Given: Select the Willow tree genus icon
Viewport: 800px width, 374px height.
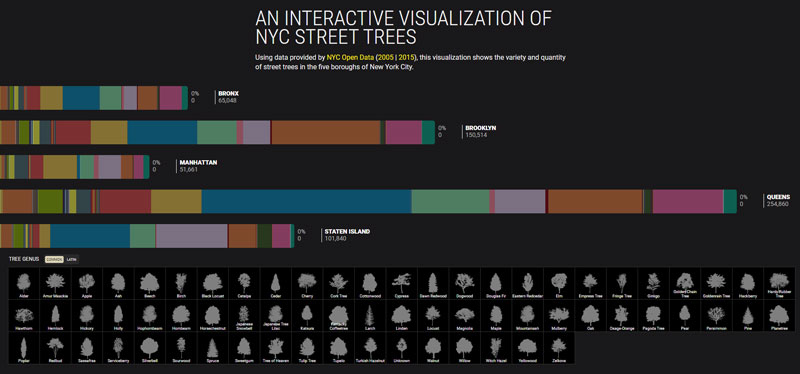Looking at the screenshot, I should pyautogui.click(x=464, y=349).
